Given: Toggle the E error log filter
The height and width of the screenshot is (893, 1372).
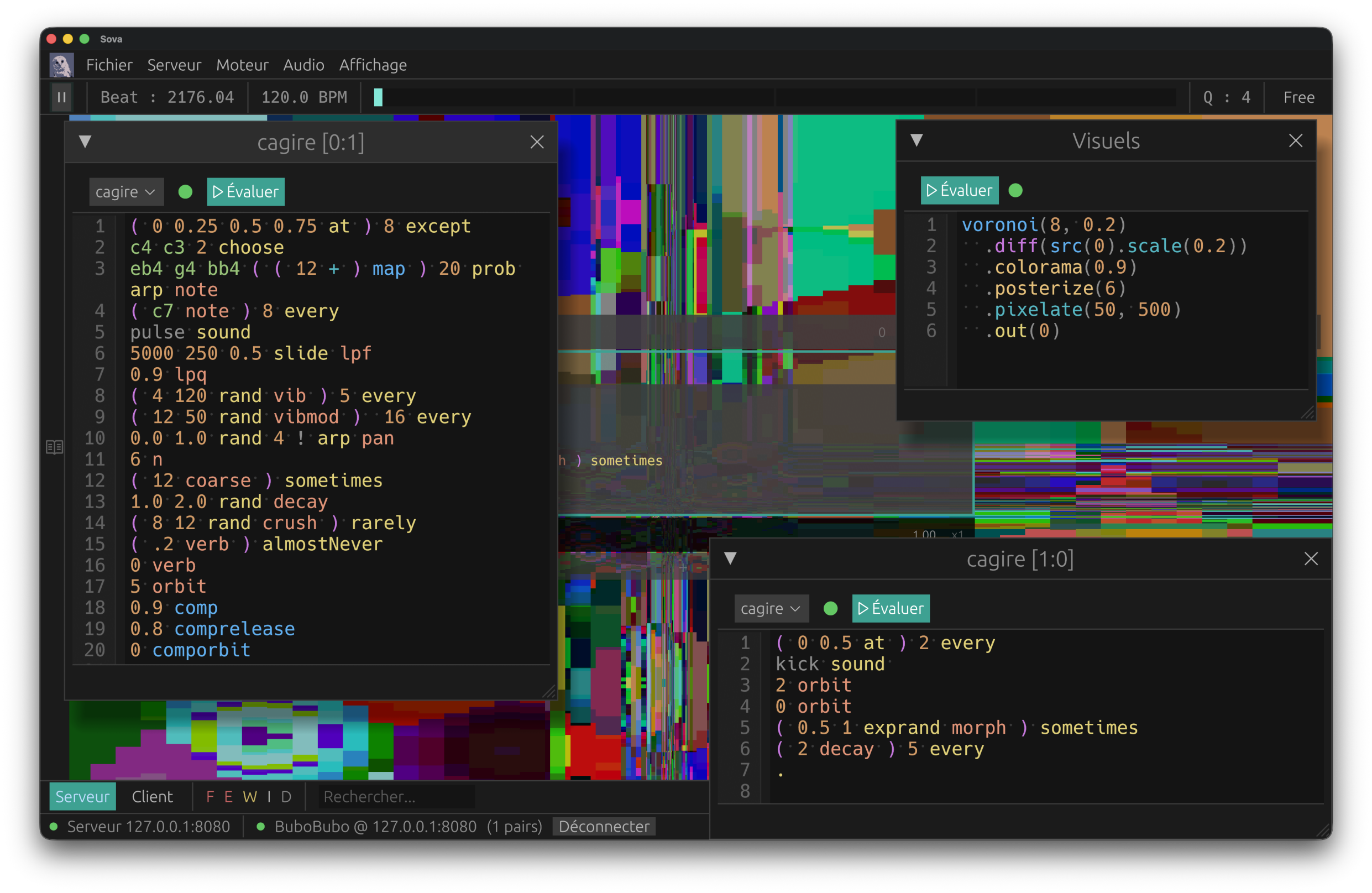Looking at the screenshot, I should click(229, 796).
